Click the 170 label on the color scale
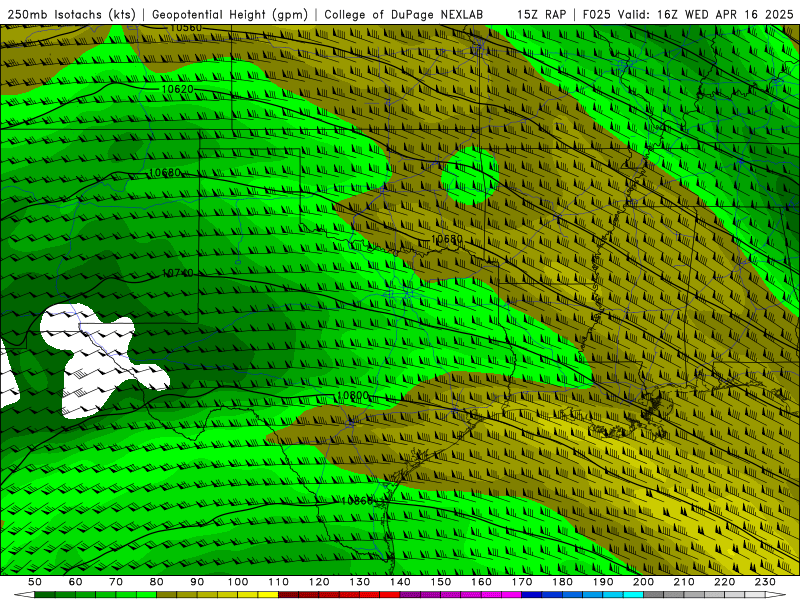 [x=522, y=582]
